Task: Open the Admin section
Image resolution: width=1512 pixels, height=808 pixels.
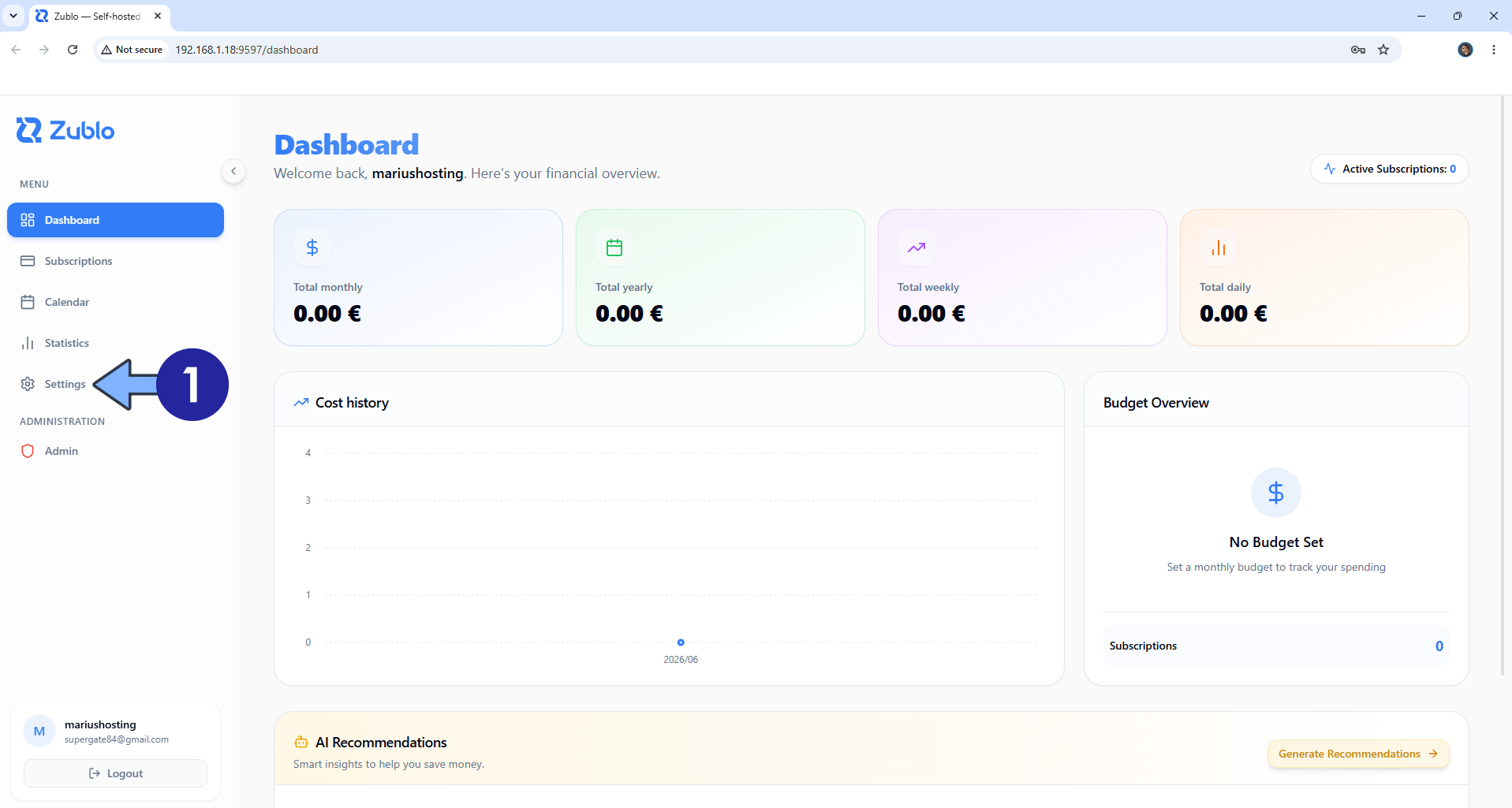Action: click(x=115, y=451)
